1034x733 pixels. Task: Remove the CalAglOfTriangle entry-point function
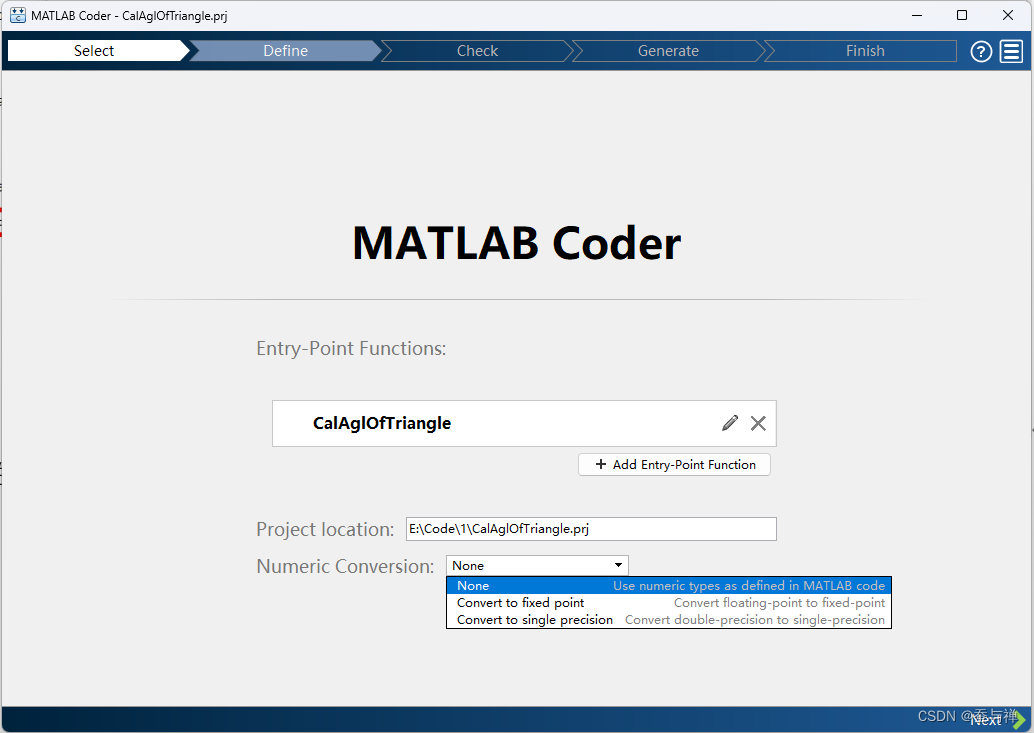[758, 423]
